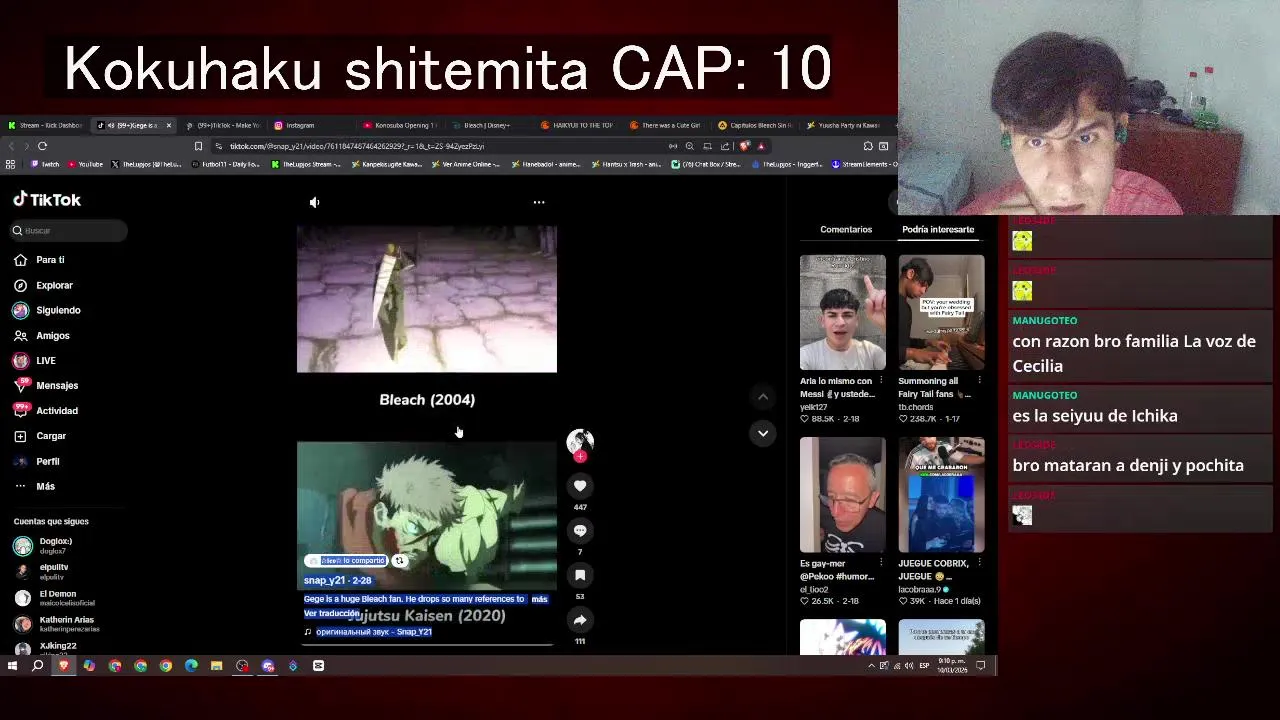Switch to Konosuba Opening tab
The image size is (1280, 720).
(x=400, y=125)
